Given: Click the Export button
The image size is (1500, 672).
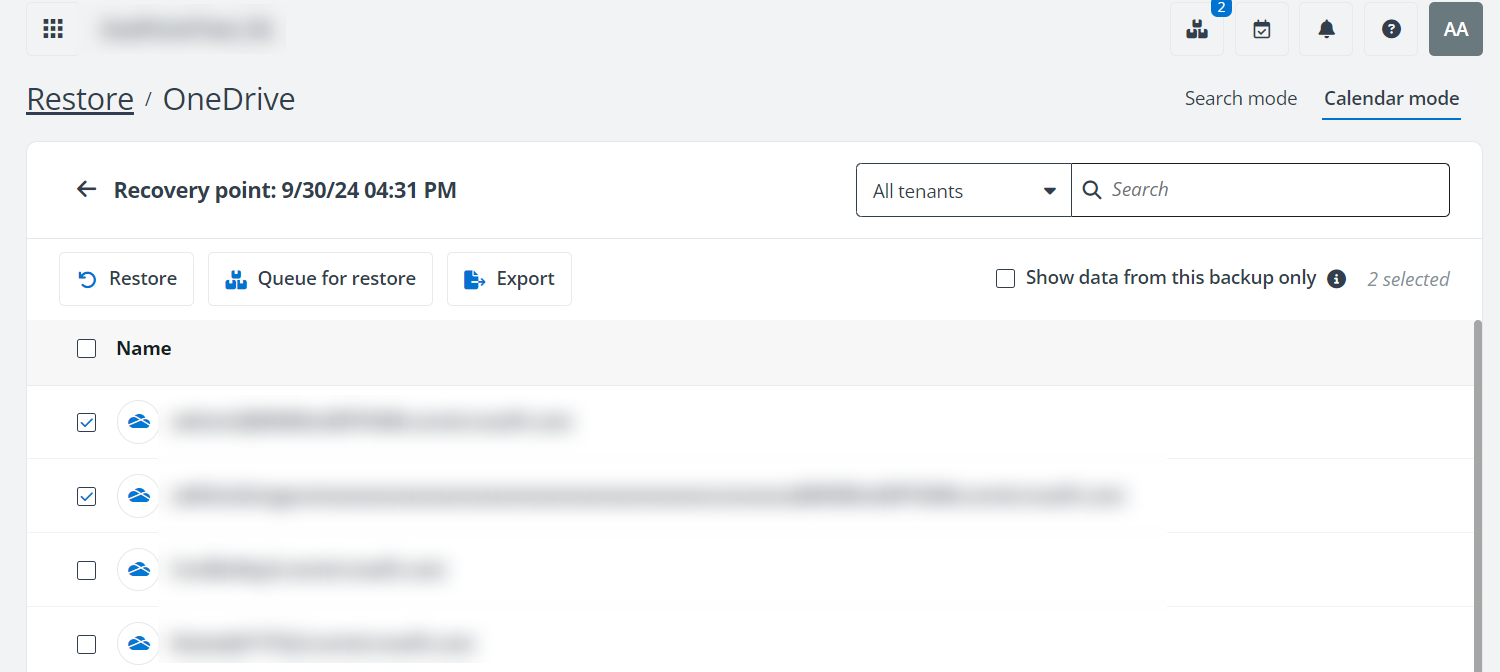Looking at the screenshot, I should (509, 279).
